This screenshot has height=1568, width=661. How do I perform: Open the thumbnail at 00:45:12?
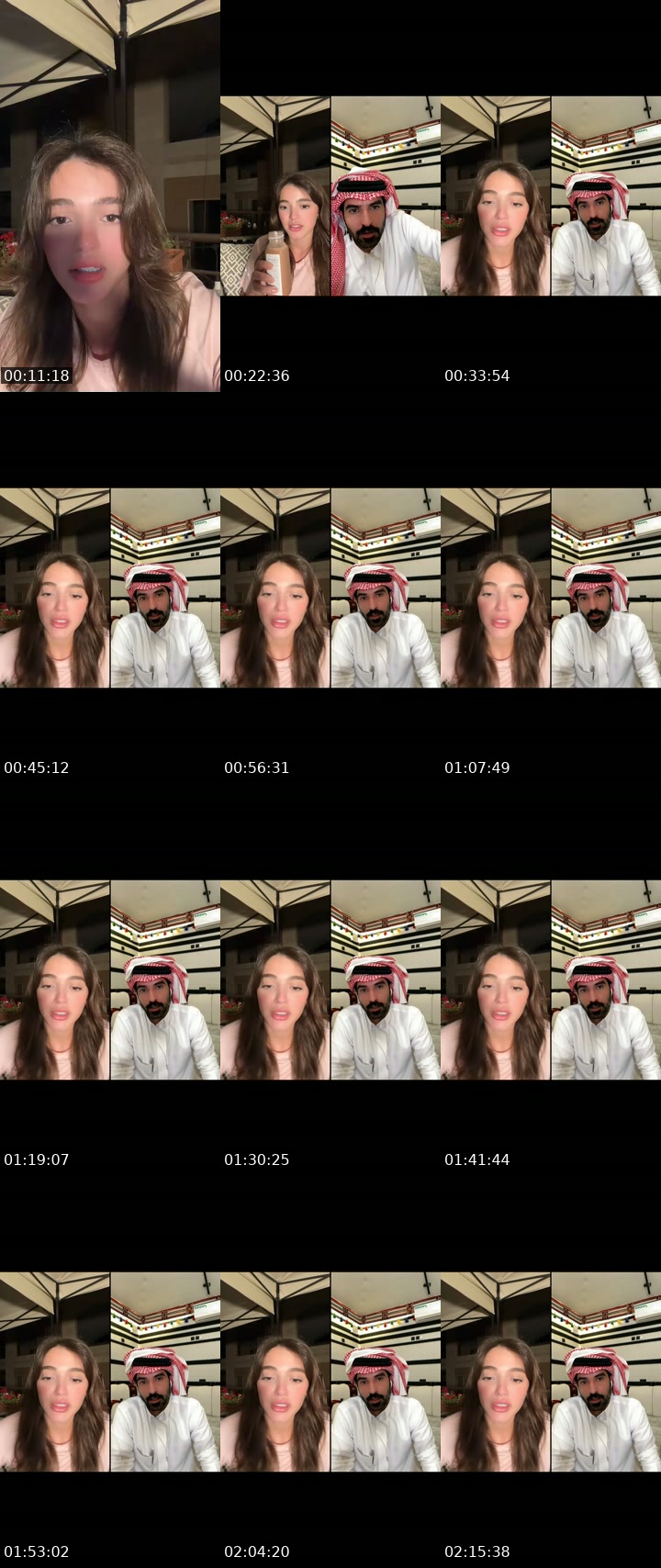pos(110,588)
